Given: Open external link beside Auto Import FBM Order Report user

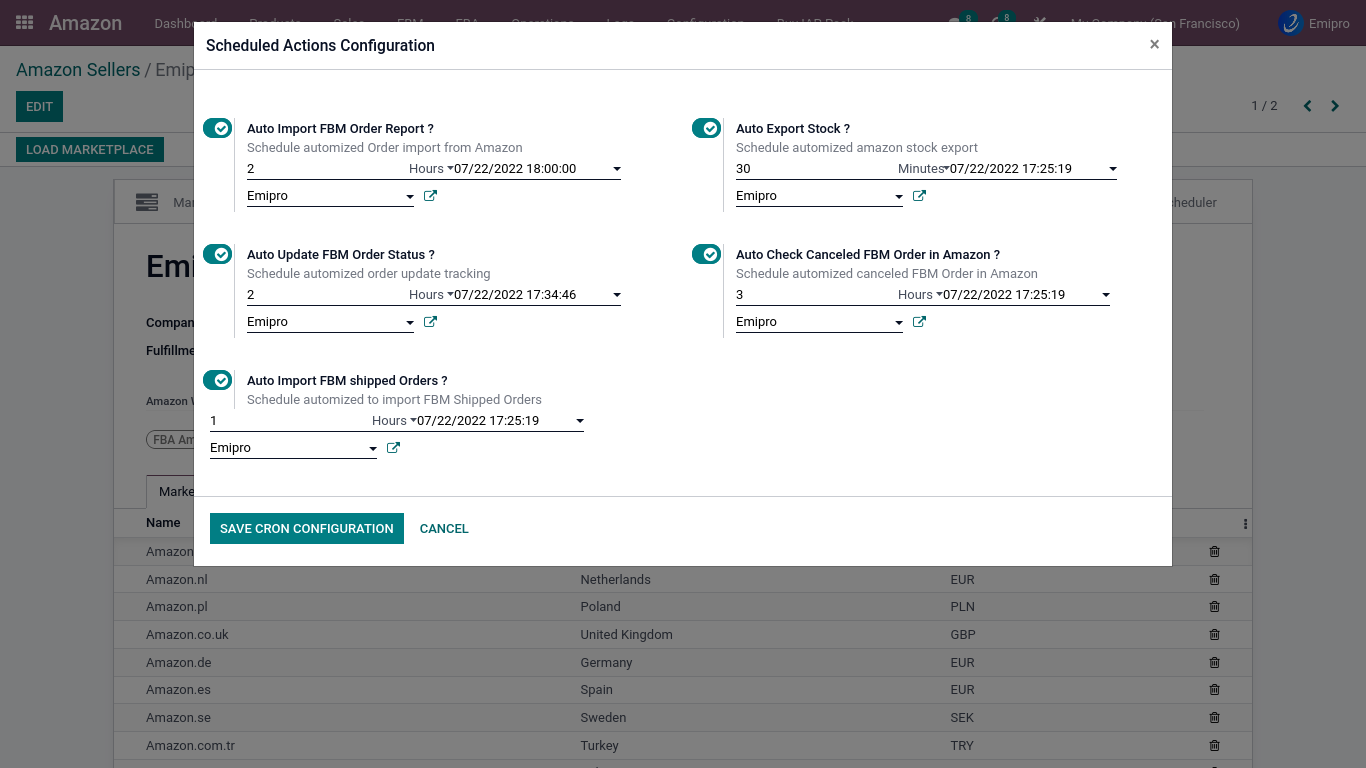Looking at the screenshot, I should pos(430,196).
